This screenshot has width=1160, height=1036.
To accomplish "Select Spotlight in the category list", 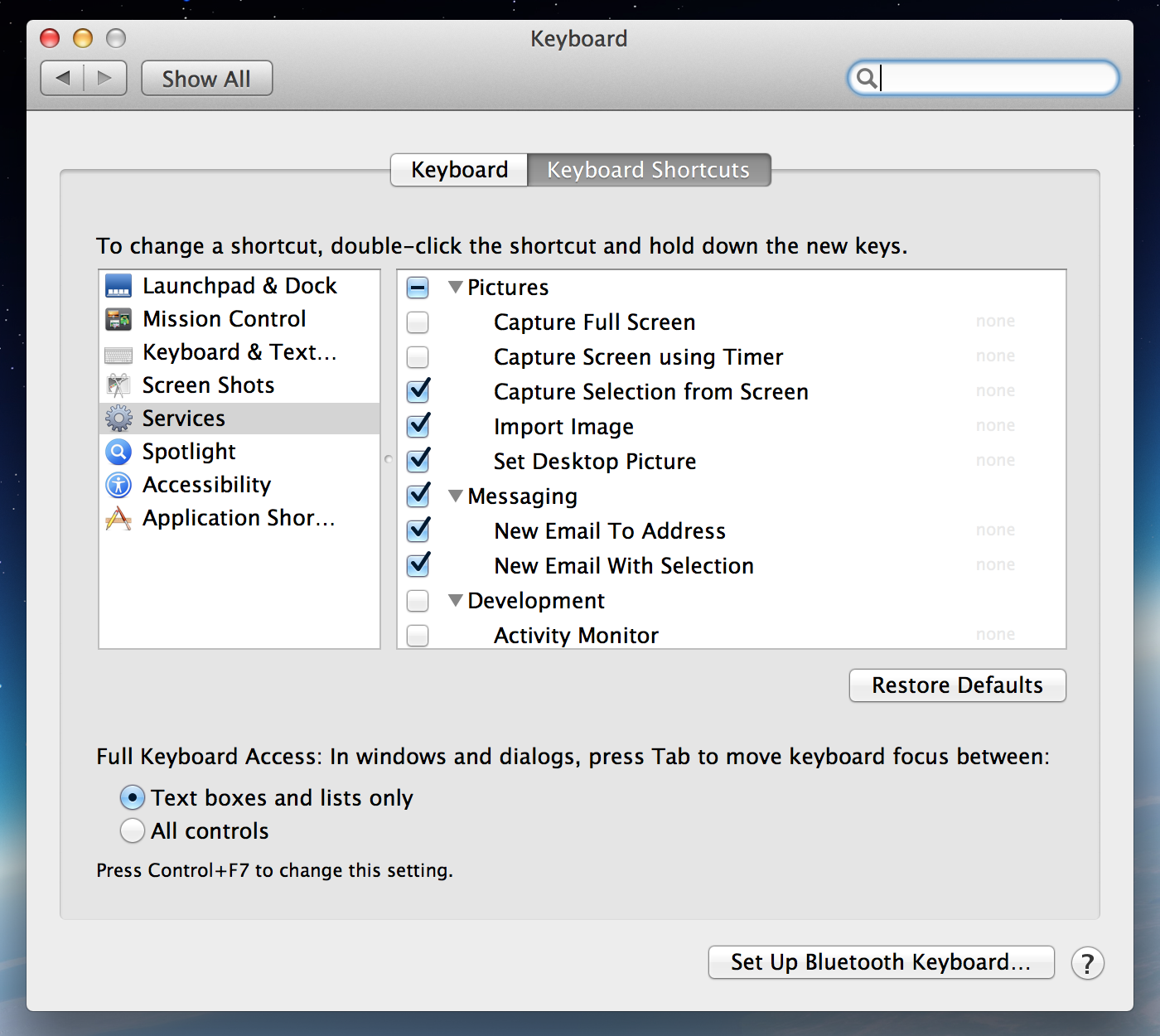I will coord(239,452).
